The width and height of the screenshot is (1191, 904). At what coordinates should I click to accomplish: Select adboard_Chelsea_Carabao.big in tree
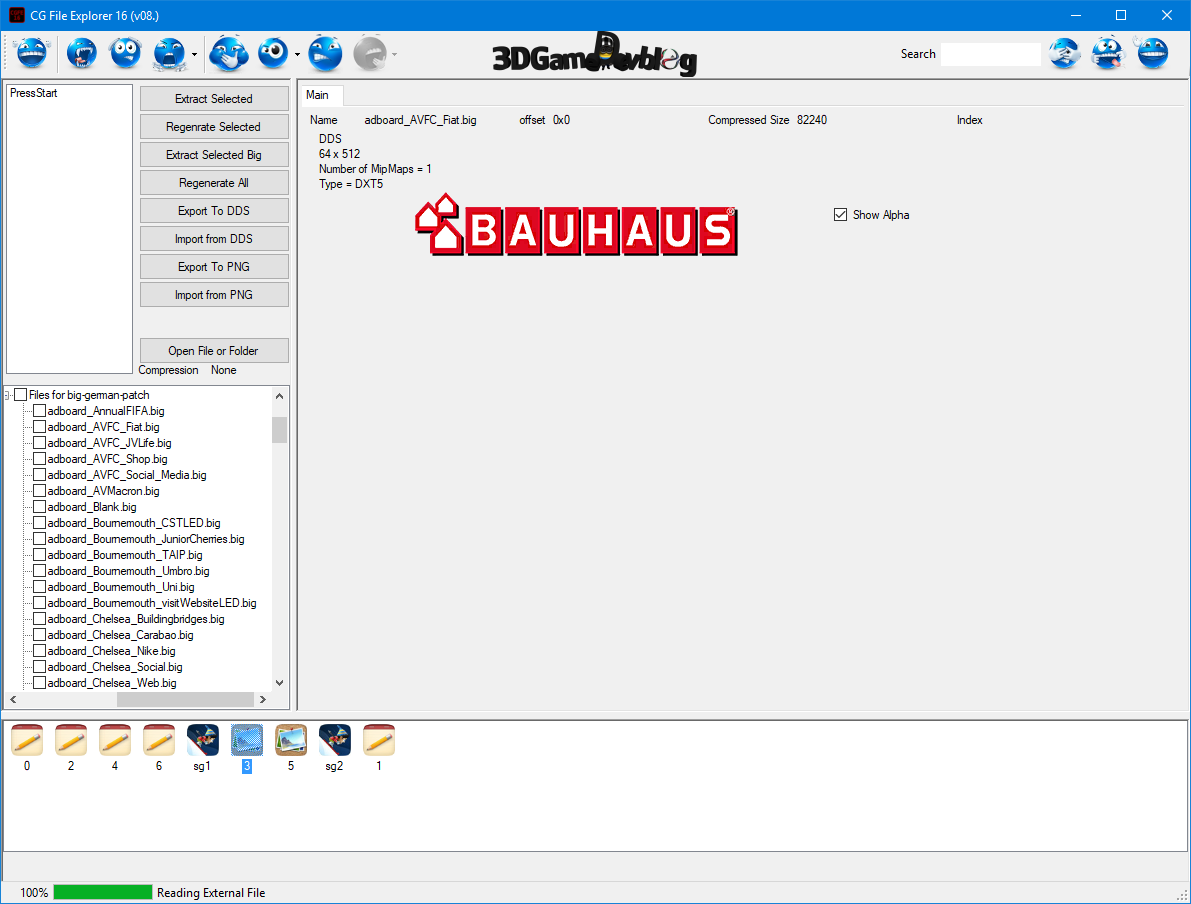tap(120, 635)
